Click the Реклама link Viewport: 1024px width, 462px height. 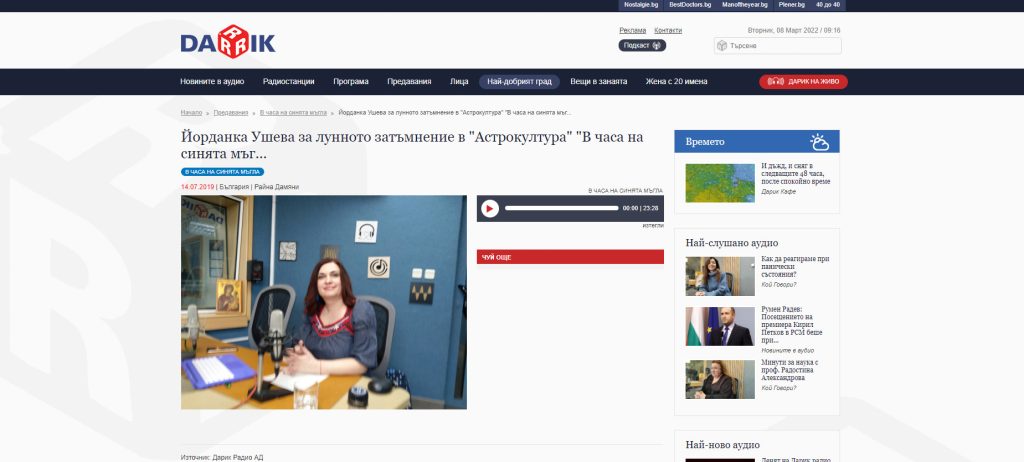tap(632, 30)
